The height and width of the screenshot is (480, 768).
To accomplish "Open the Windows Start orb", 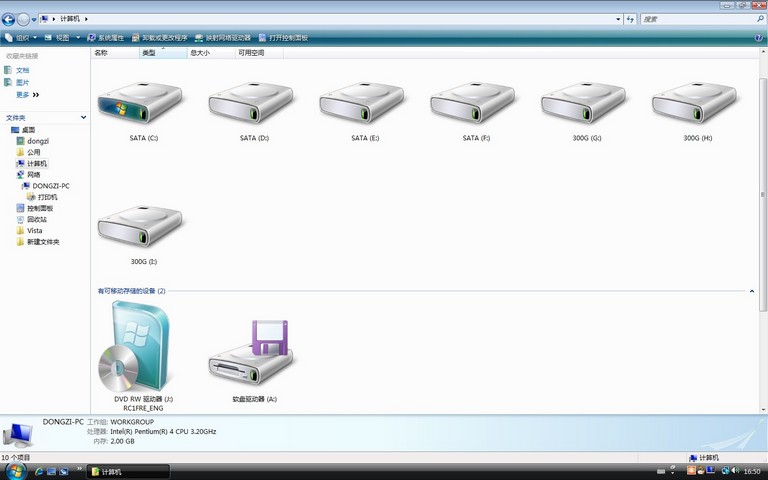I will point(15,472).
